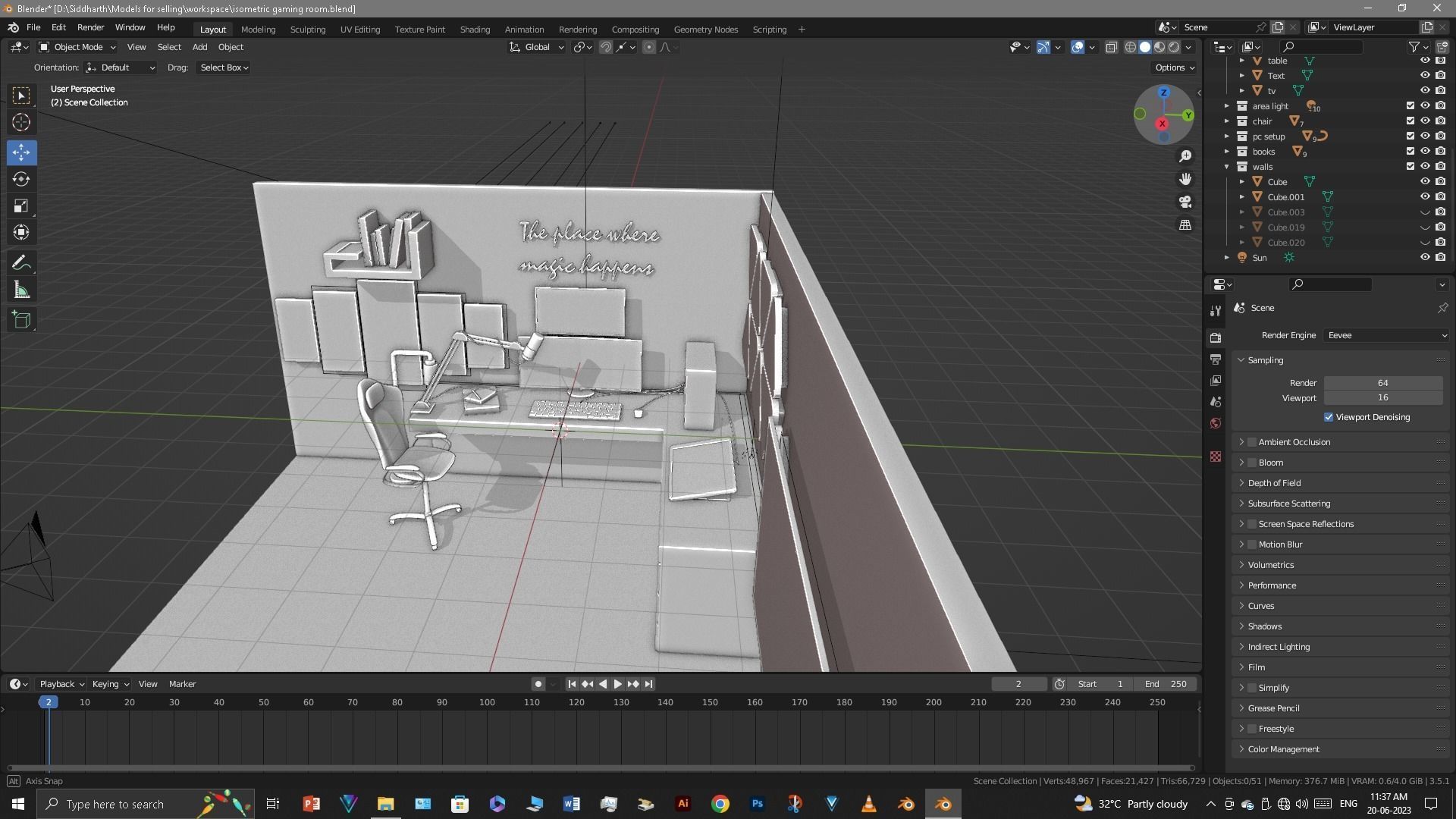The width and height of the screenshot is (1456, 819).
Task: Enable Motion Blur checkbox
Action: 1252,544
